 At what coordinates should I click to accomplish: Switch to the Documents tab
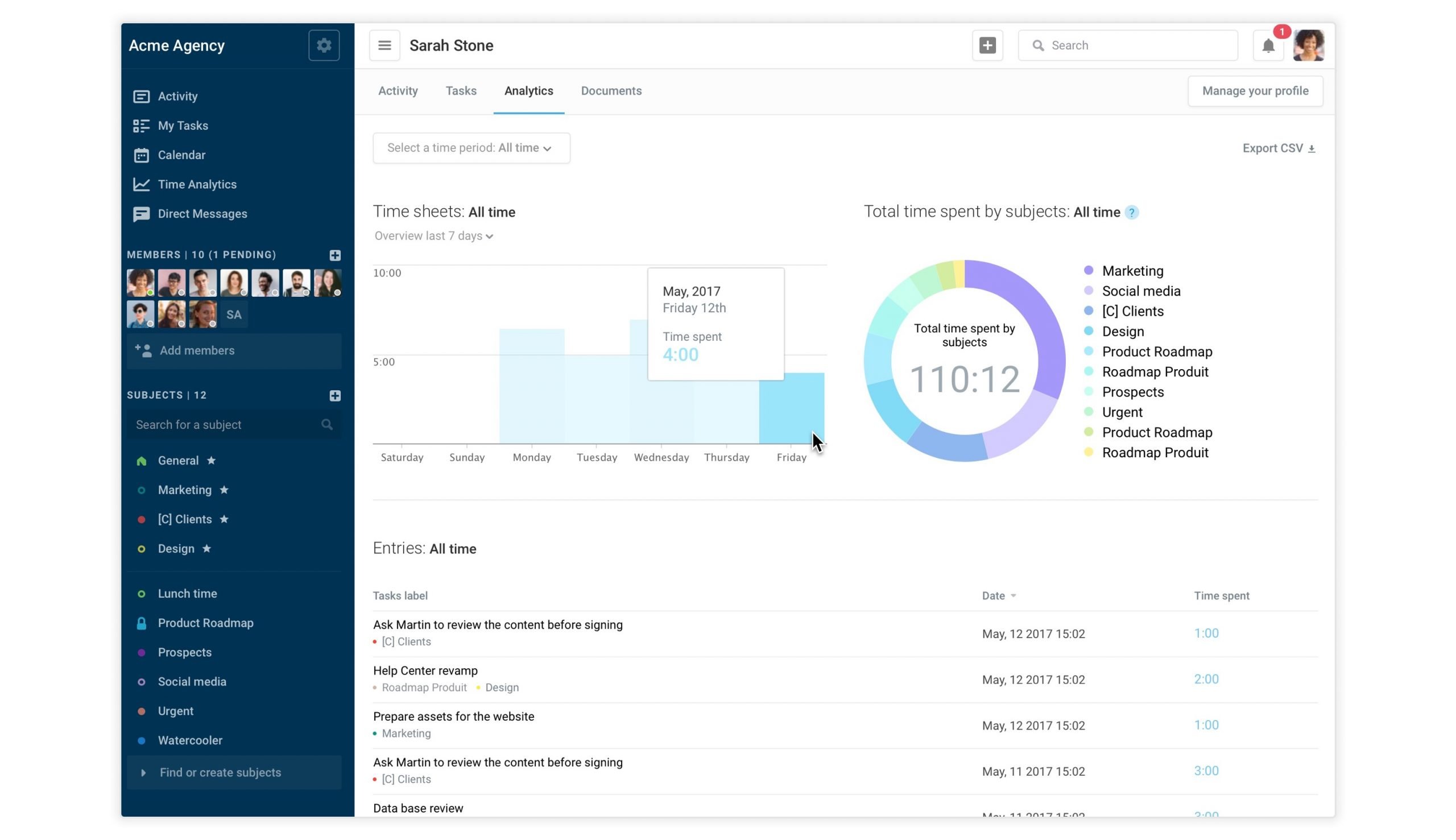pos(611,91)
